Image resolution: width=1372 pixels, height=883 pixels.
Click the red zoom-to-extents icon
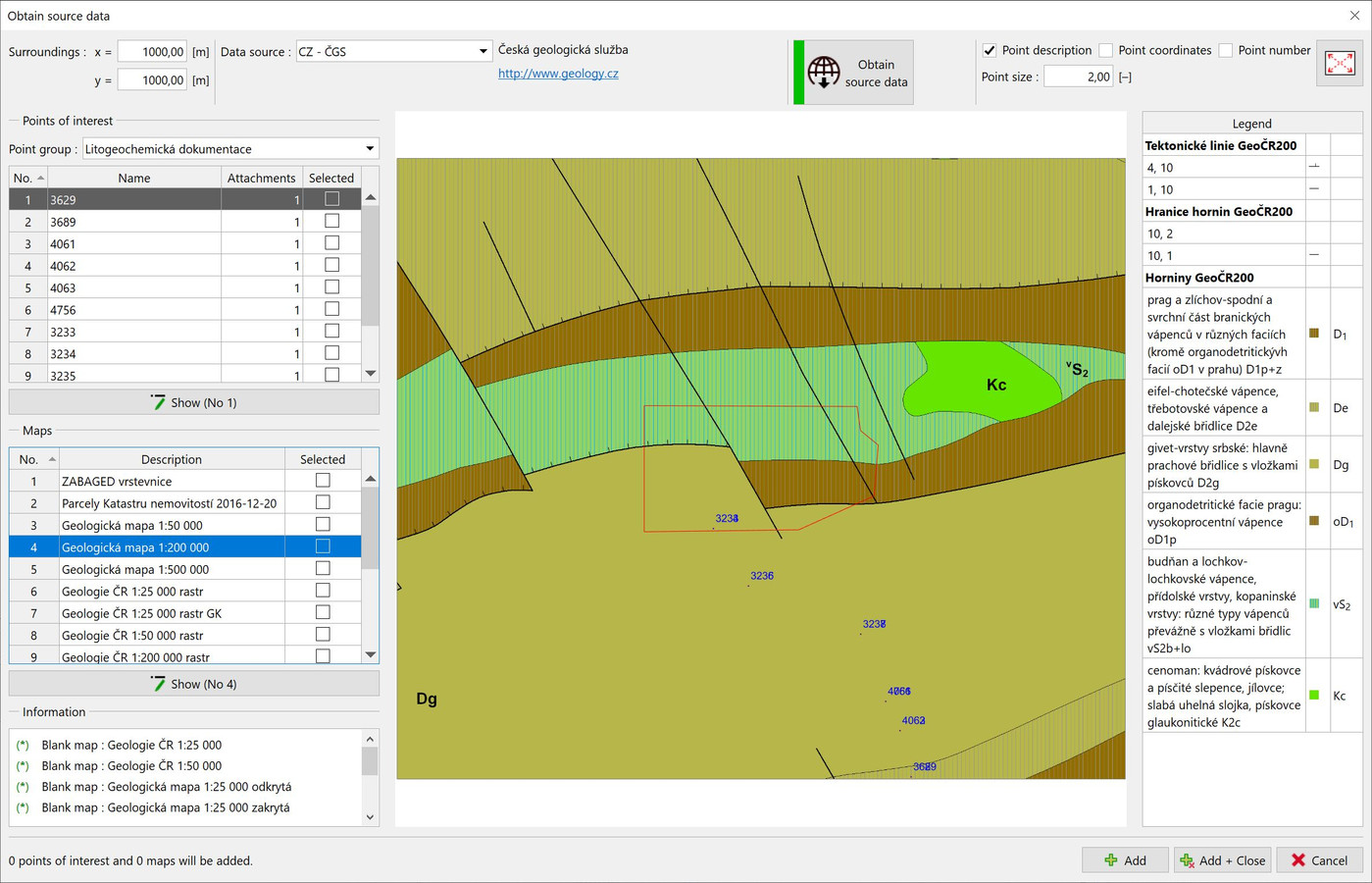[1339, 64]
